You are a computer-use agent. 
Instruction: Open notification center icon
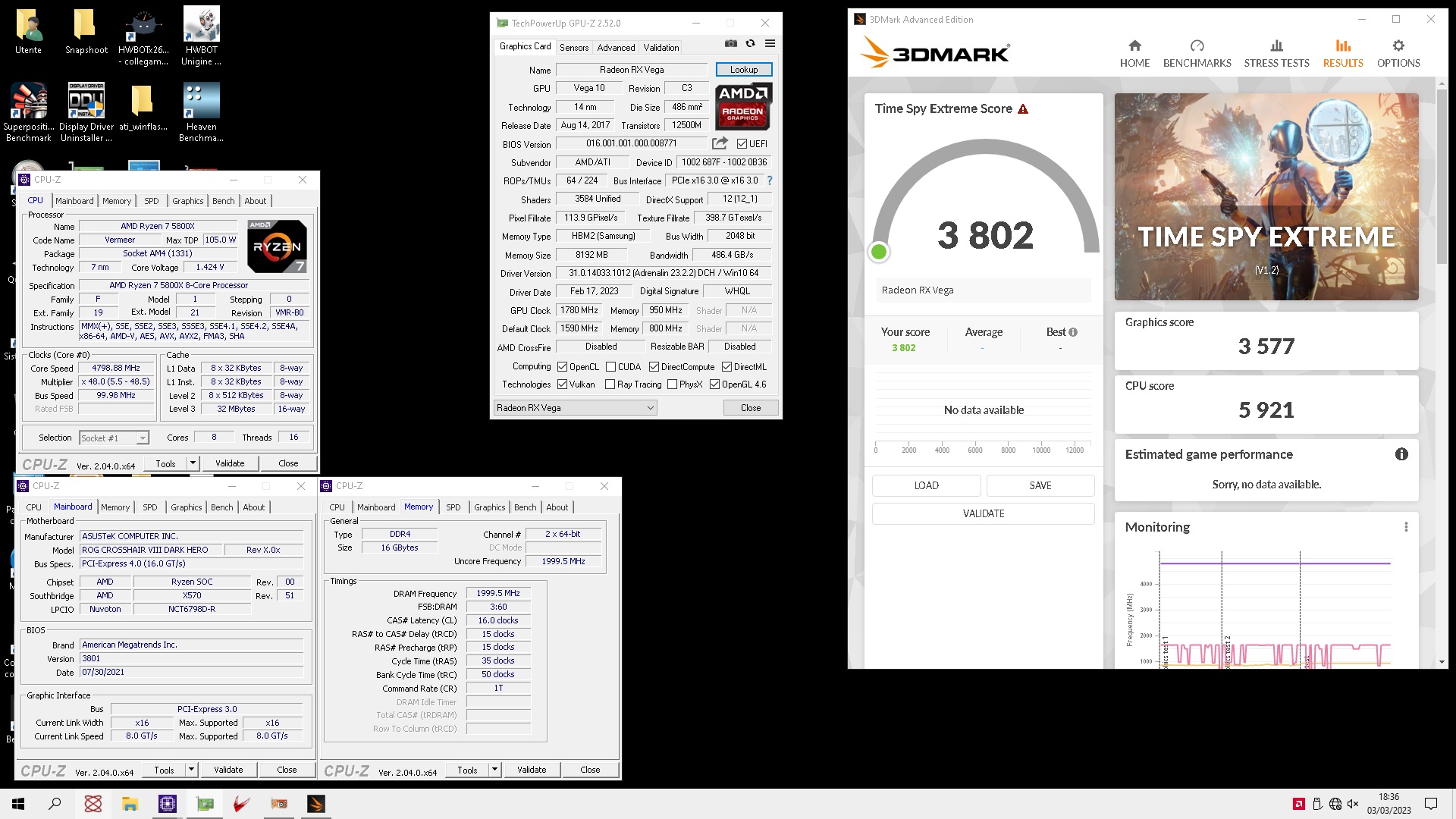point(1431,804)
